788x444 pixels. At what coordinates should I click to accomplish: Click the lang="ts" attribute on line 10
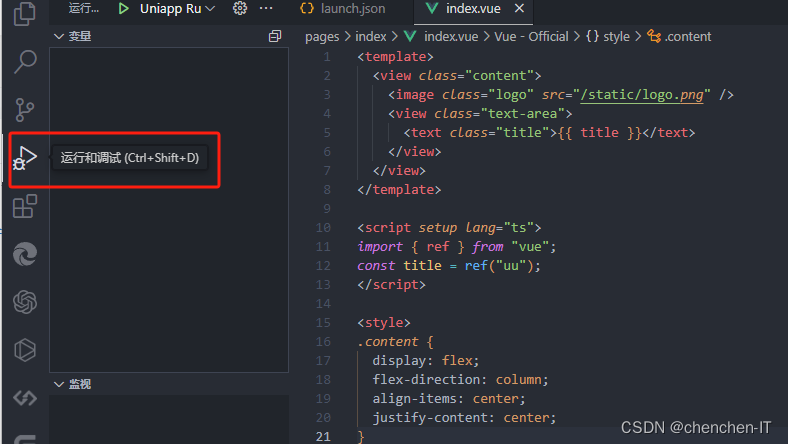point(500,228)
